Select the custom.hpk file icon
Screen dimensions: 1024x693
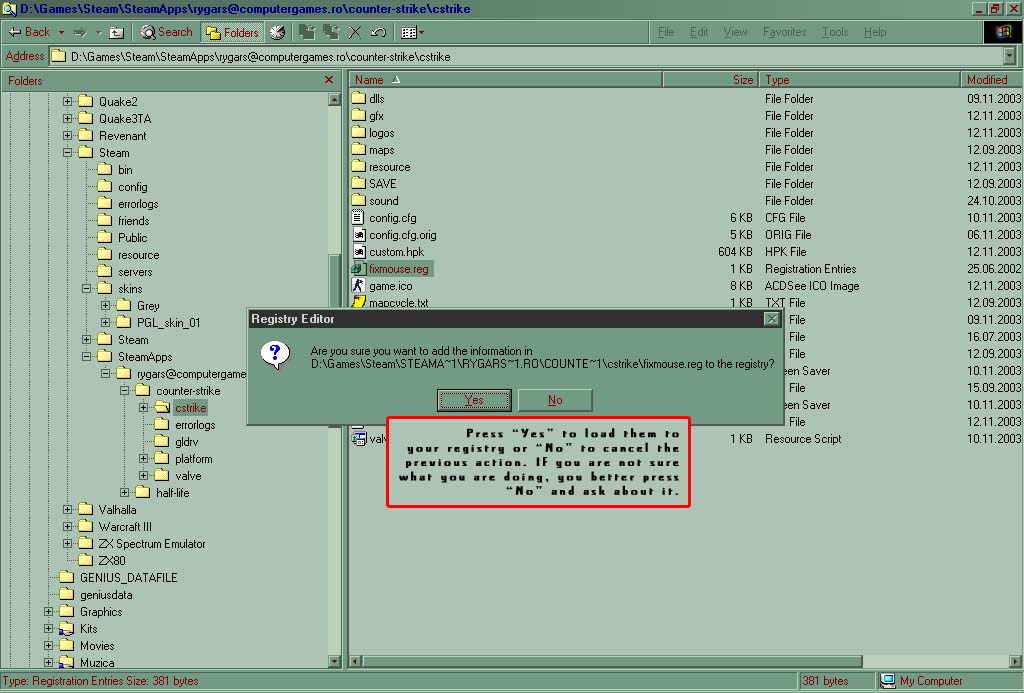click(358, 251)
